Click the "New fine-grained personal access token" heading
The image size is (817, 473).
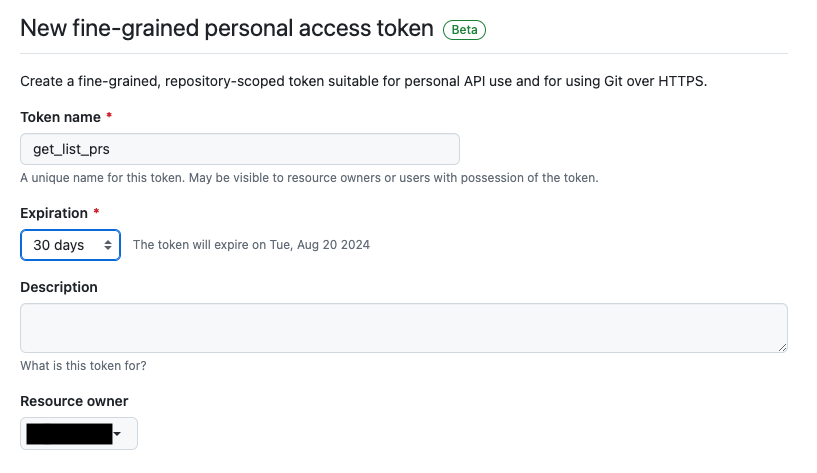coord(227,29)
